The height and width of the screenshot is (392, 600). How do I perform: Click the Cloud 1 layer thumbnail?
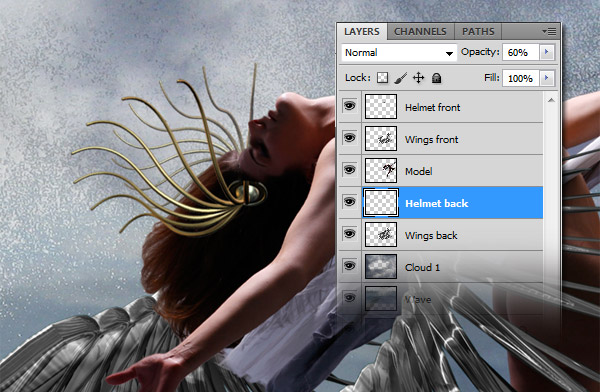[381, 266]
